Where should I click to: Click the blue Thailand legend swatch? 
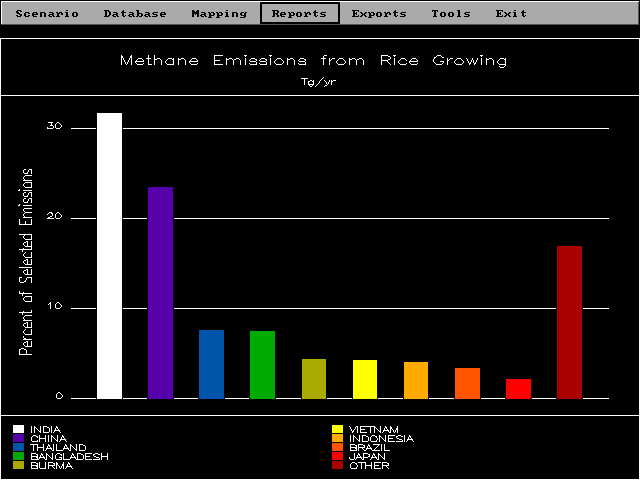[x=18, y=447]
